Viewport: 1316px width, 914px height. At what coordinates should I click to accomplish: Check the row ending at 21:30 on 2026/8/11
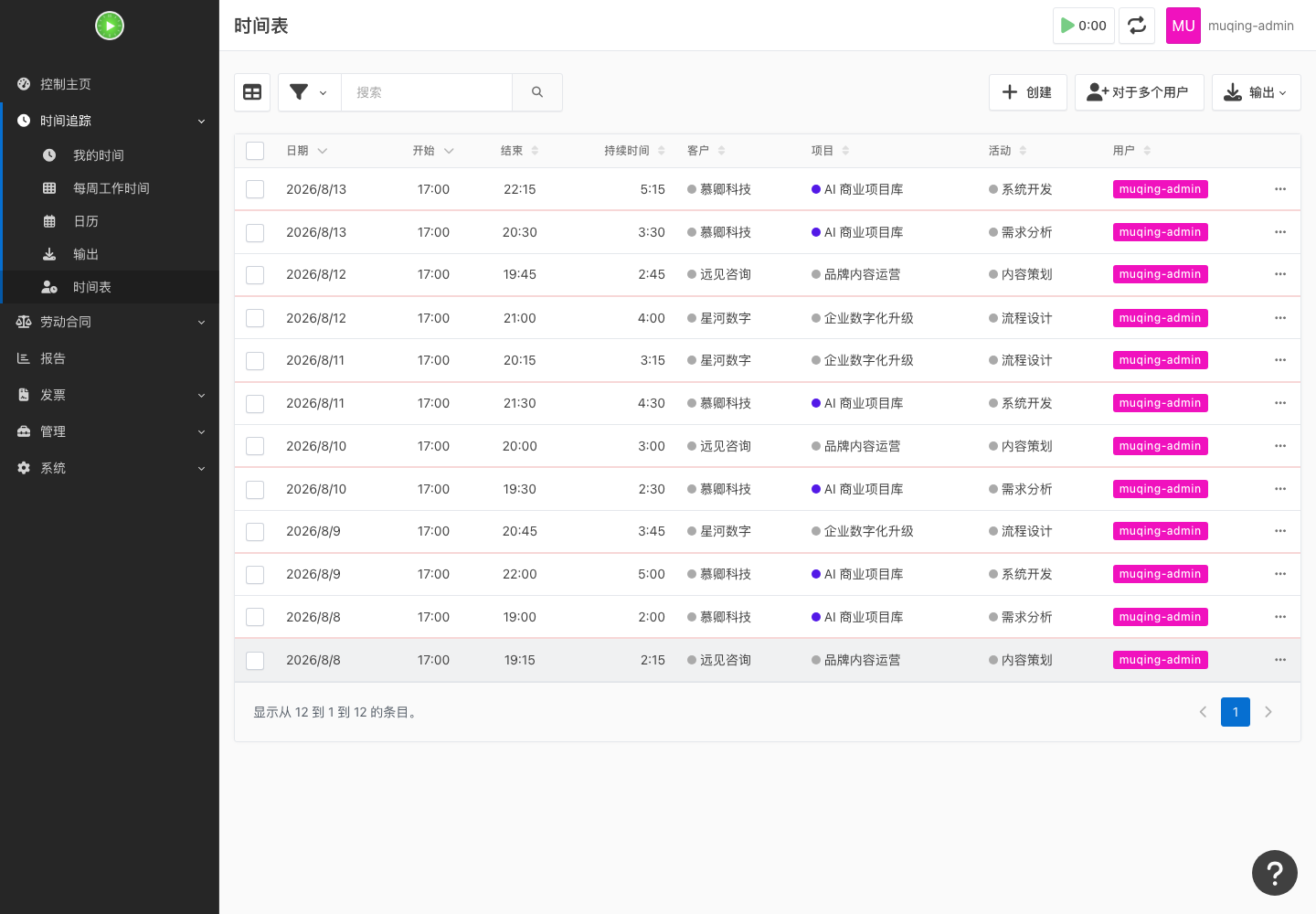point(255,403)
